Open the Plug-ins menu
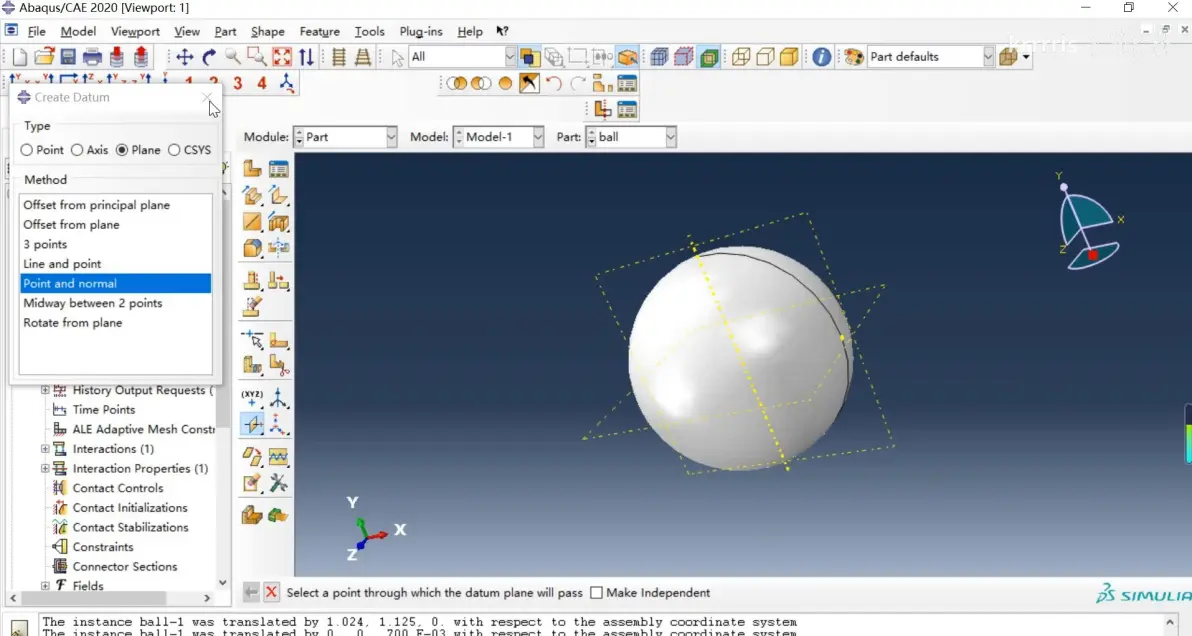This screenshot has width=1192, height=636. pyautogui.click(x=420, y=31)
